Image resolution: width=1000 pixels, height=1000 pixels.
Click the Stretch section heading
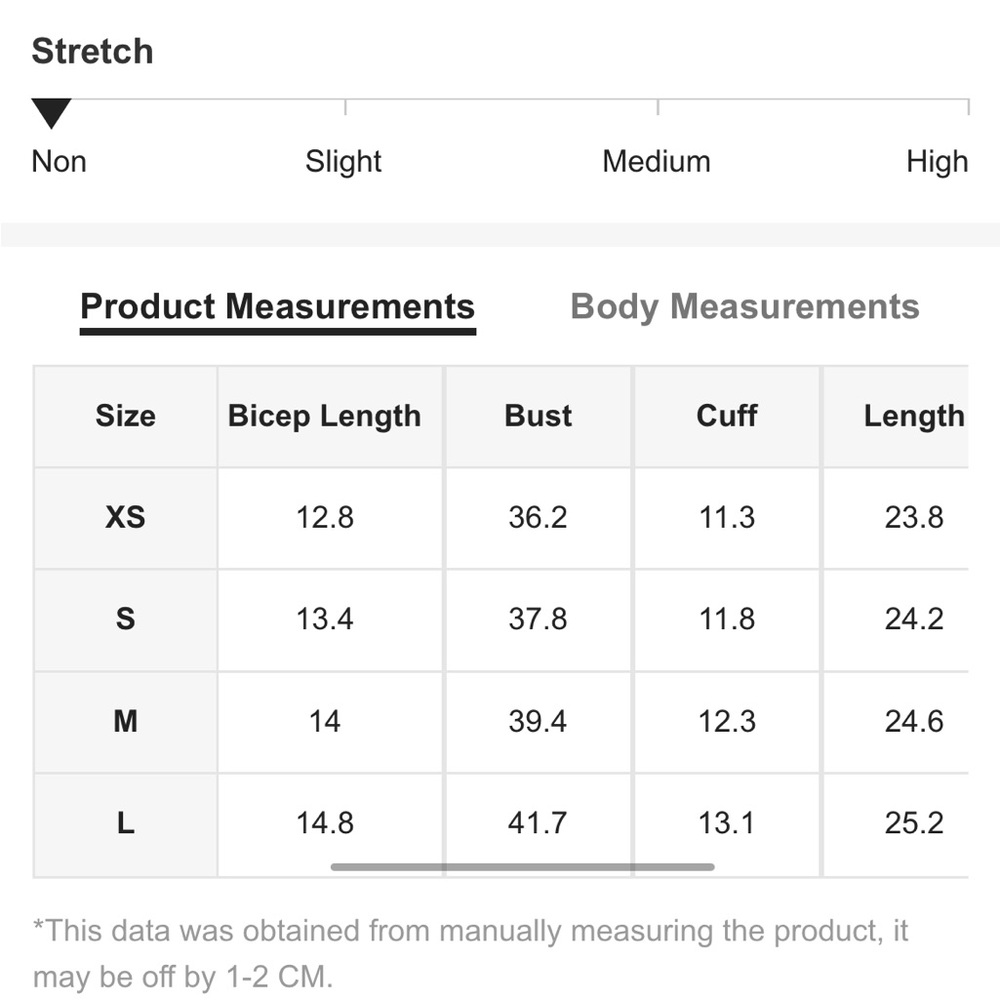pos(92,51)
